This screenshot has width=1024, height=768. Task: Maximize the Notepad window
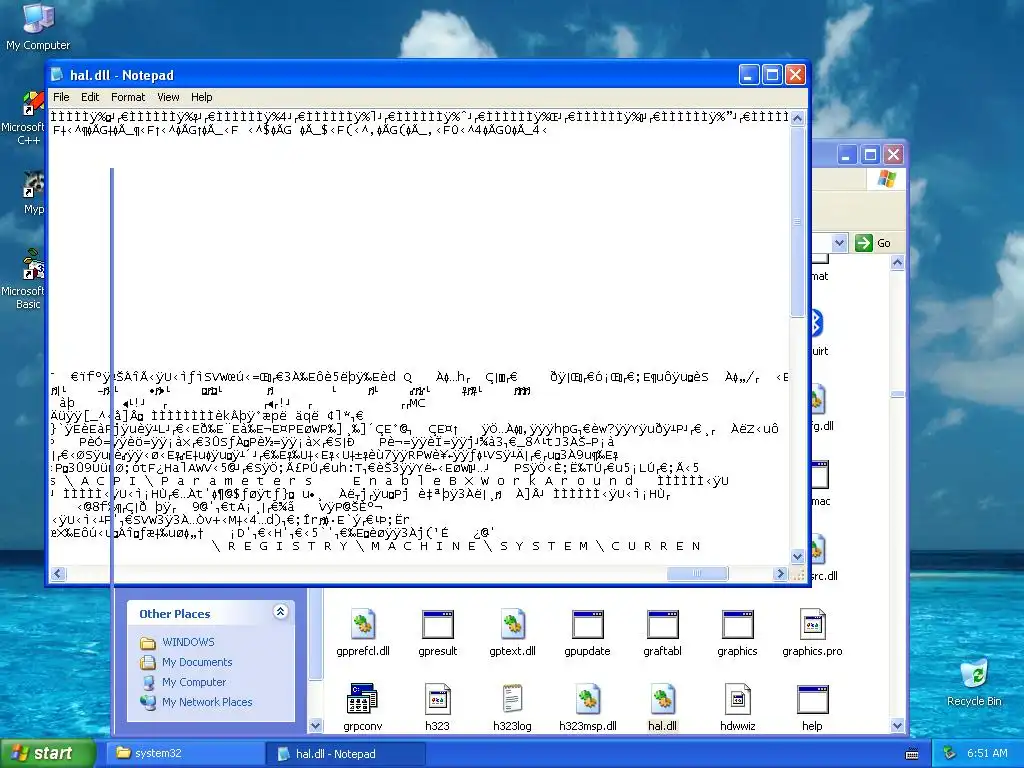pos(772,75)
